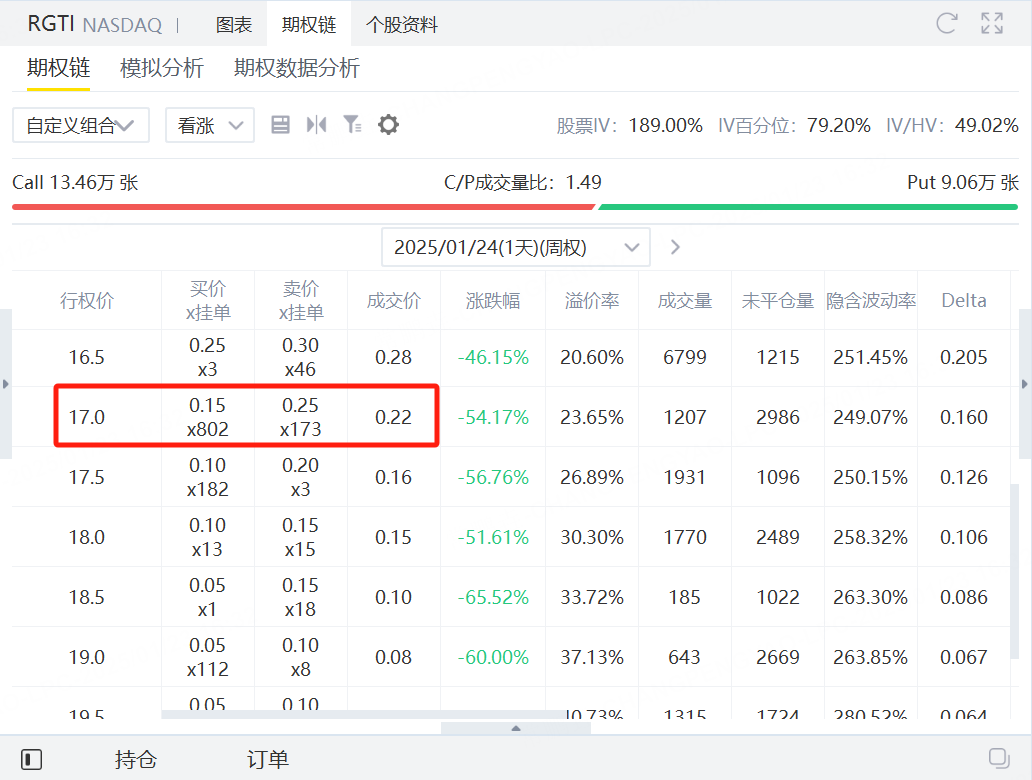This screenshot has height=780, width=1032.
Task: Click the IV百分位 79.20% value
Action: pos(838,125)
